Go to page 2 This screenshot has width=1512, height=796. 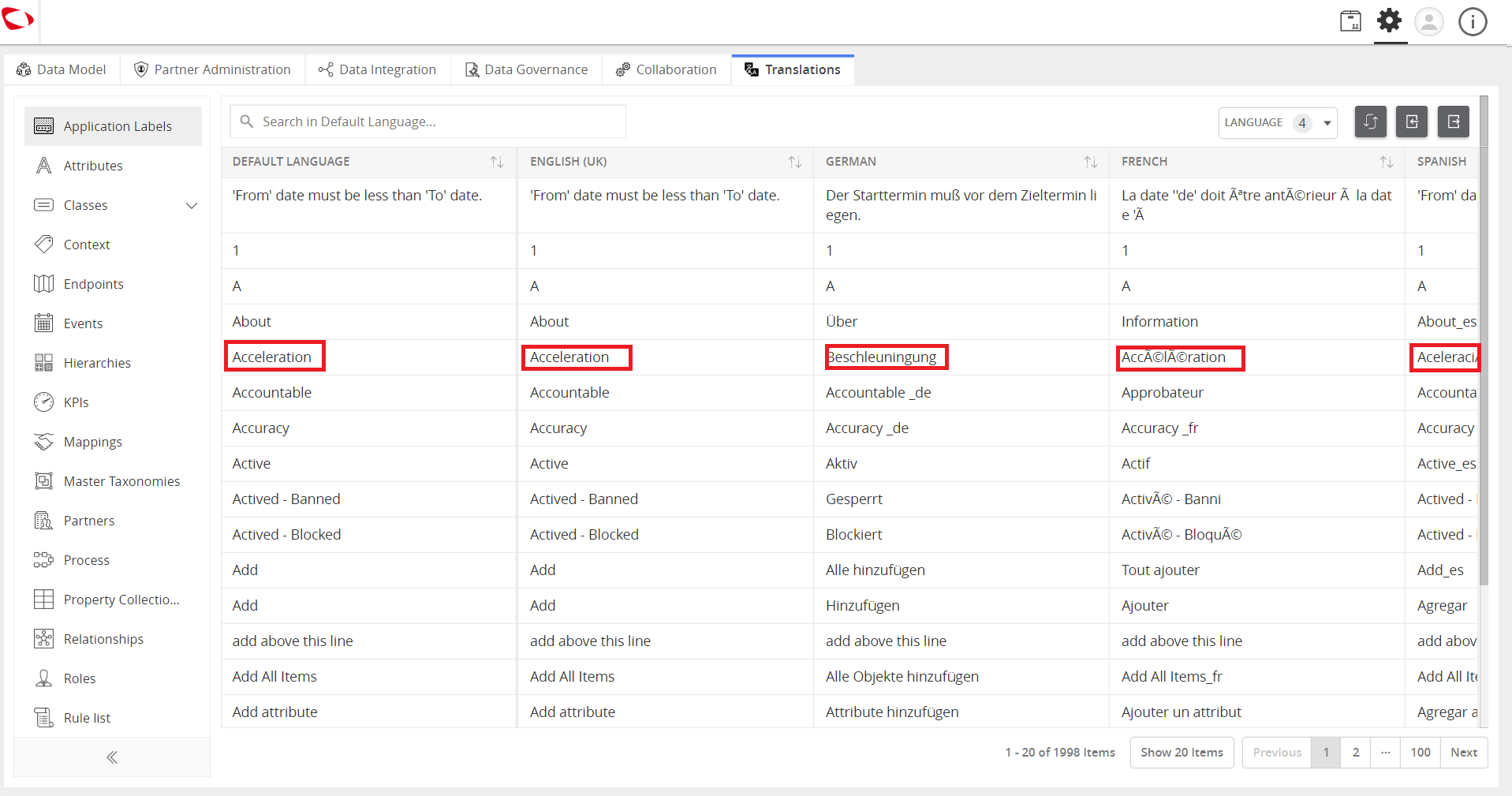pos(1356,753)
